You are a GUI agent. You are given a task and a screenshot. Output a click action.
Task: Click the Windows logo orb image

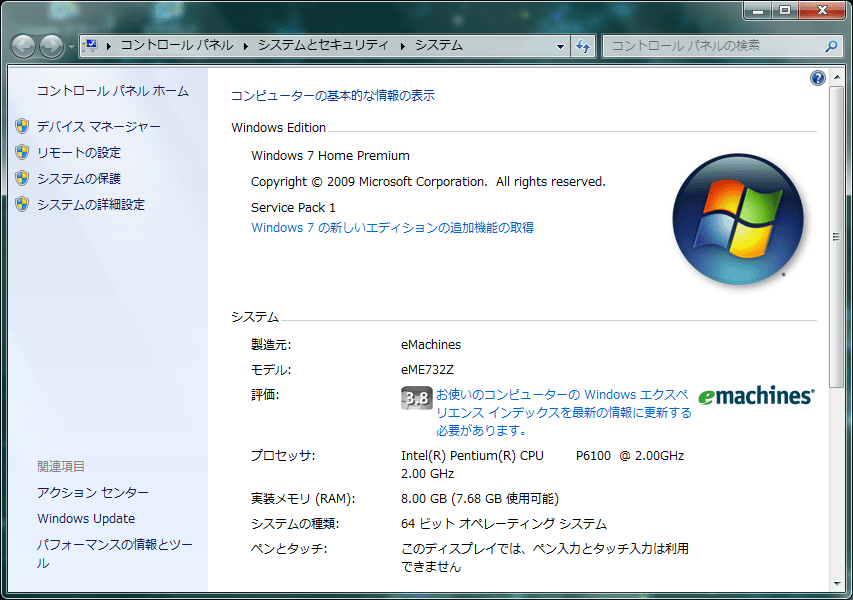pyautogui.click(x=738, y=219)
